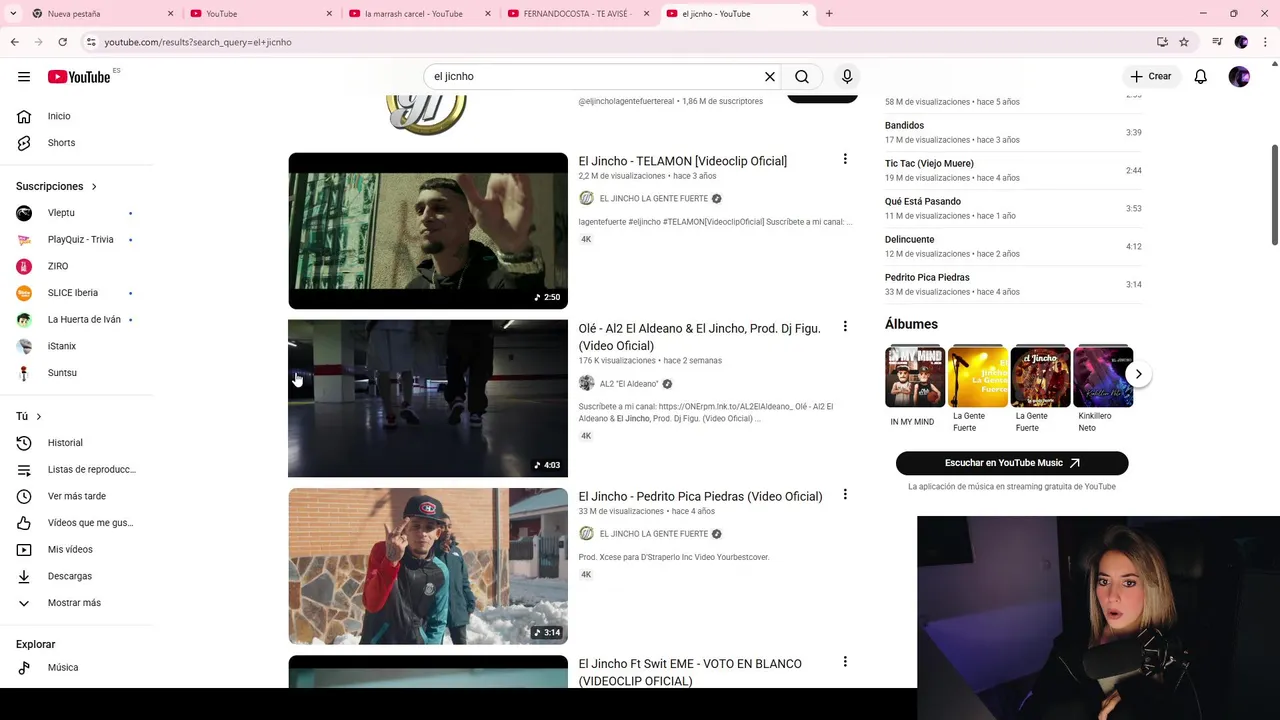The image size is (1280, 720).
Task: Play the Olé Al2 El Aldeano thumbnail
Action: point(428,398)
